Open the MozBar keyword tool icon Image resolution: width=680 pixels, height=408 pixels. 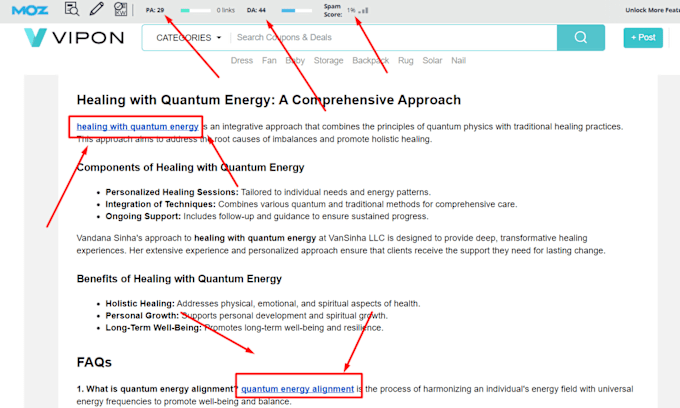coord(120,9)
